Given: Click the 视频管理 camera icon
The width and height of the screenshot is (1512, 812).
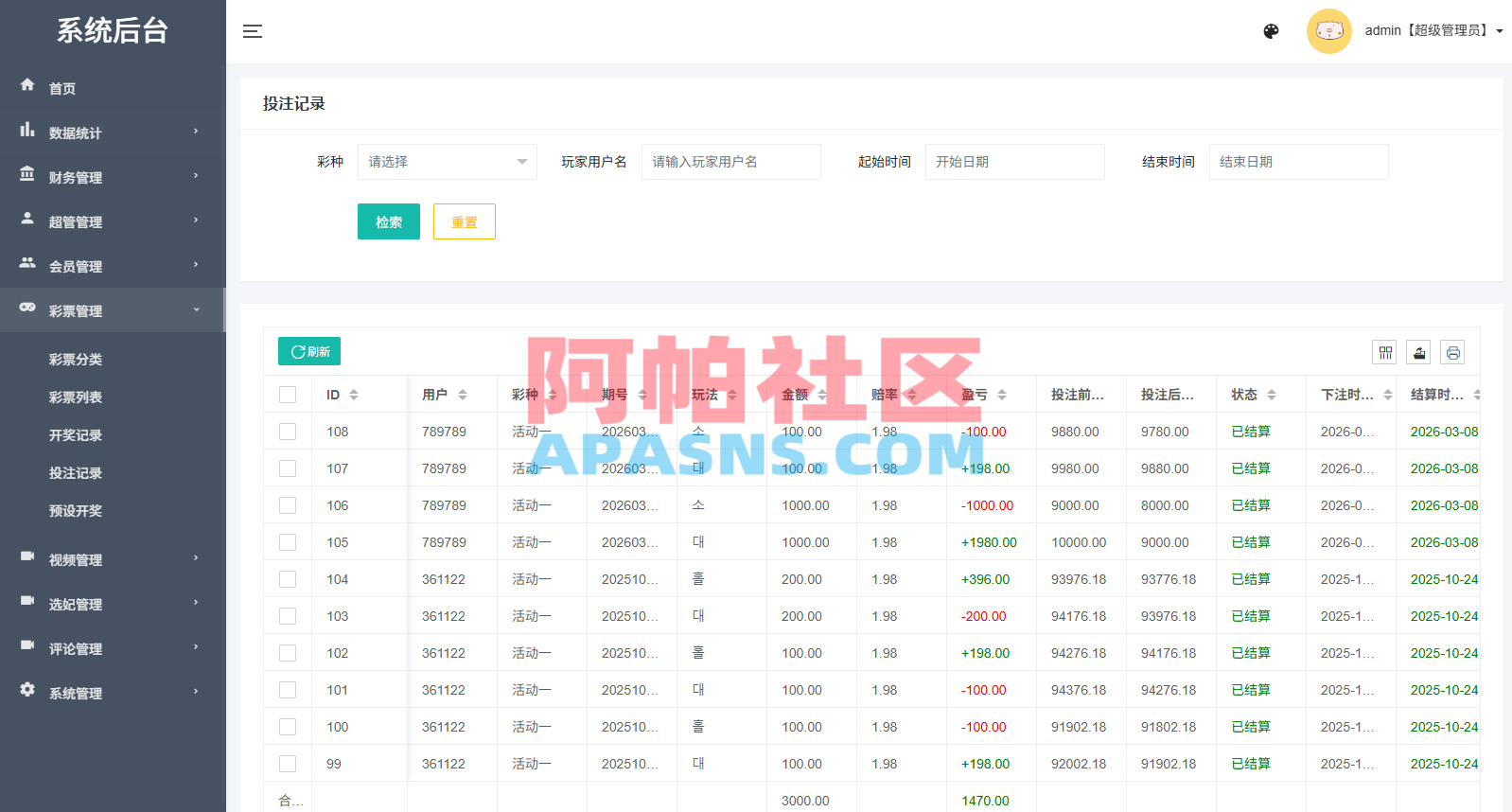Looking at the screenshot, I should pyautogui.click(x=27, y=556).
